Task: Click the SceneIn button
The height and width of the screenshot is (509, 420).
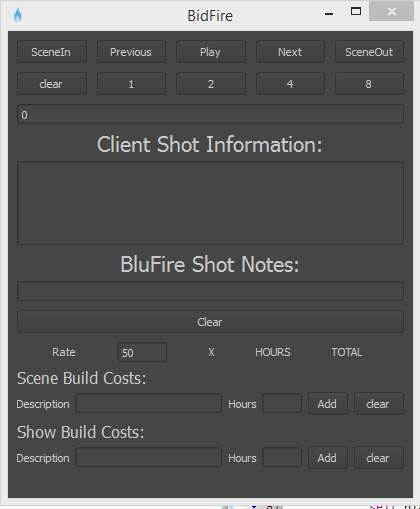Action: (x=52, y=52)
